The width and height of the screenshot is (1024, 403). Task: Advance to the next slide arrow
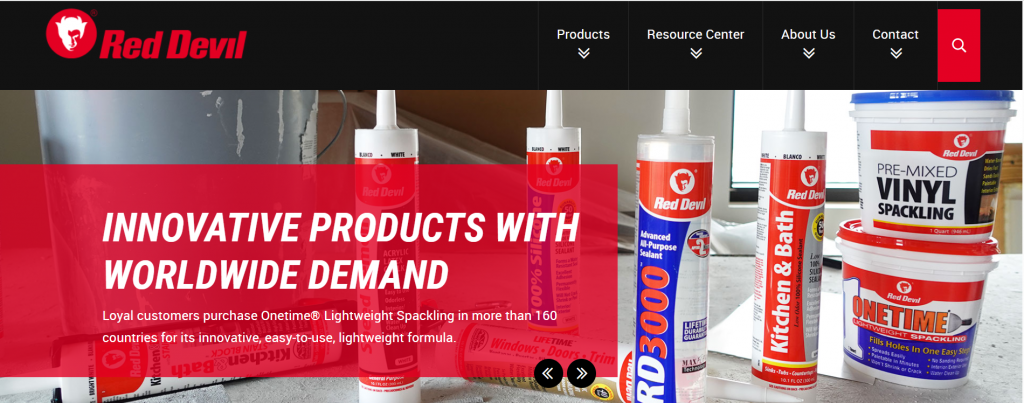pyautogui.click(x=581, y=373)
